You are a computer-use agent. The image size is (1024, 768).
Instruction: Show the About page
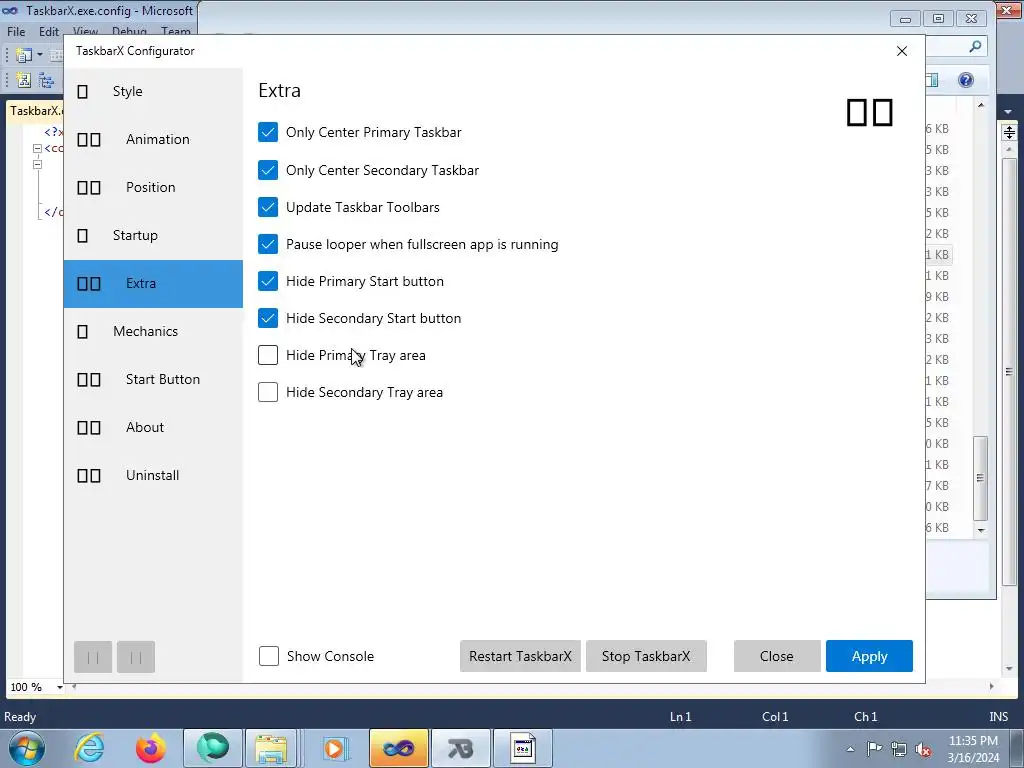153,427
